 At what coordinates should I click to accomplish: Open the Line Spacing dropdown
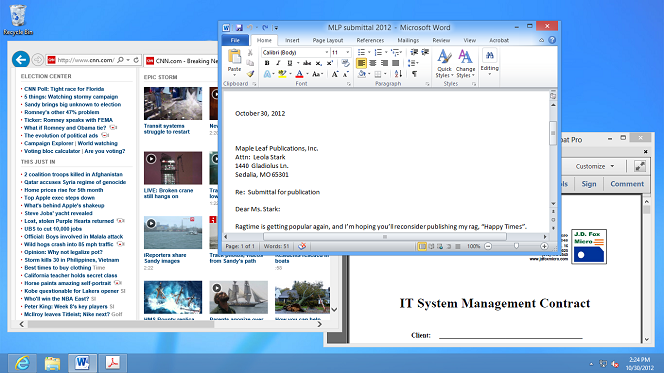pyautogui.click(x=412, y=63)
